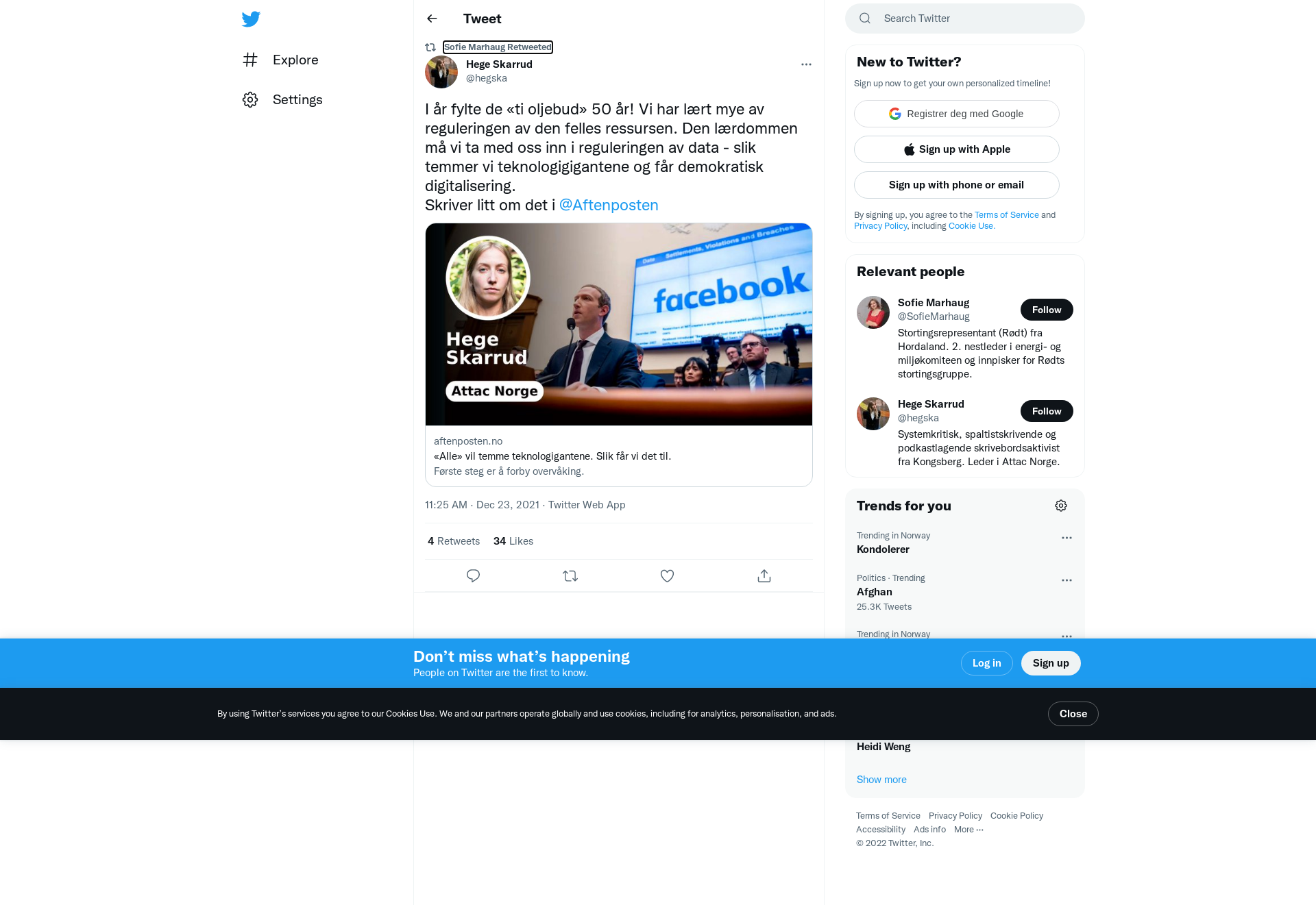1316x905 pixels.
Task: Click the Twitter bird logo
Action: 251,19
